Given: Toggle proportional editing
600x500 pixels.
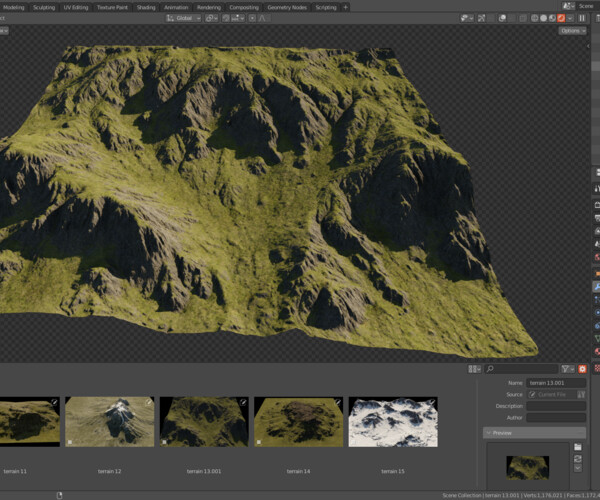Looking at the screenshot, I should (x=252, y=18).
